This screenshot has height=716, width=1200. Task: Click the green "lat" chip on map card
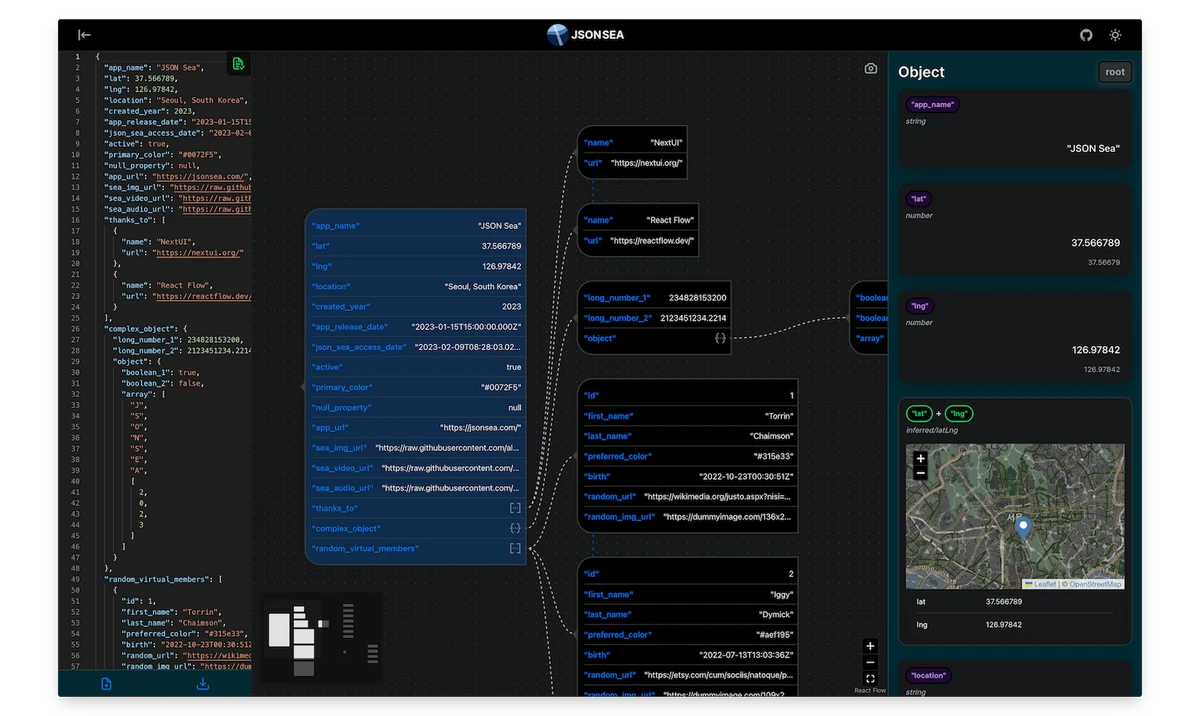point(920,413)
